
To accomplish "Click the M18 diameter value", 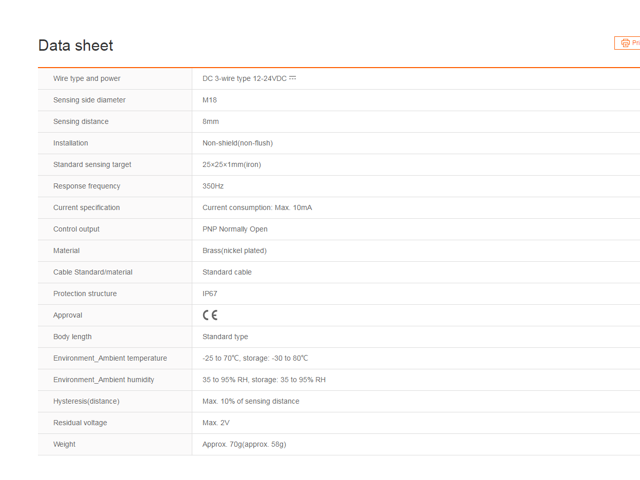I will click(210, 100).
